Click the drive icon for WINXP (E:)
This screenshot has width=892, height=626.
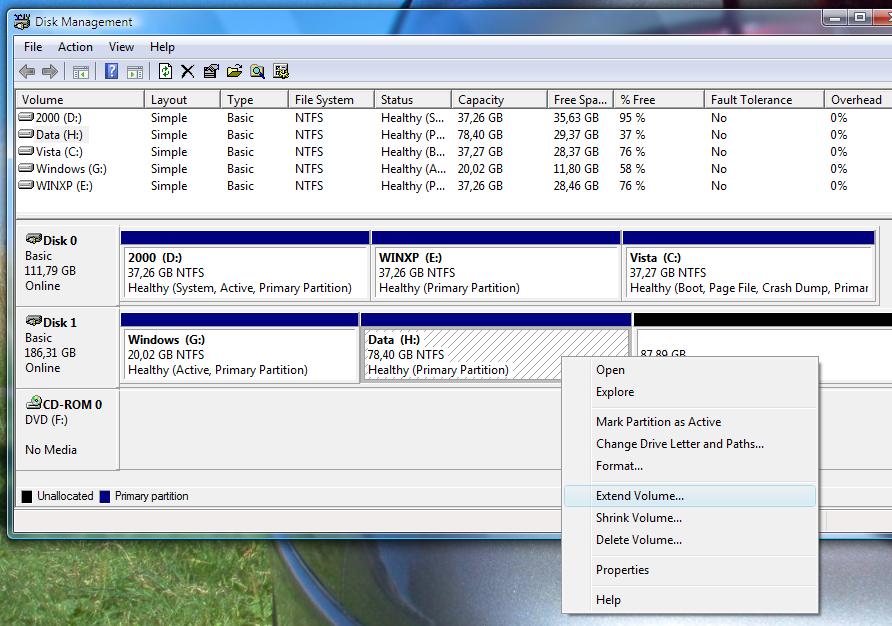[x=26, y=186]
